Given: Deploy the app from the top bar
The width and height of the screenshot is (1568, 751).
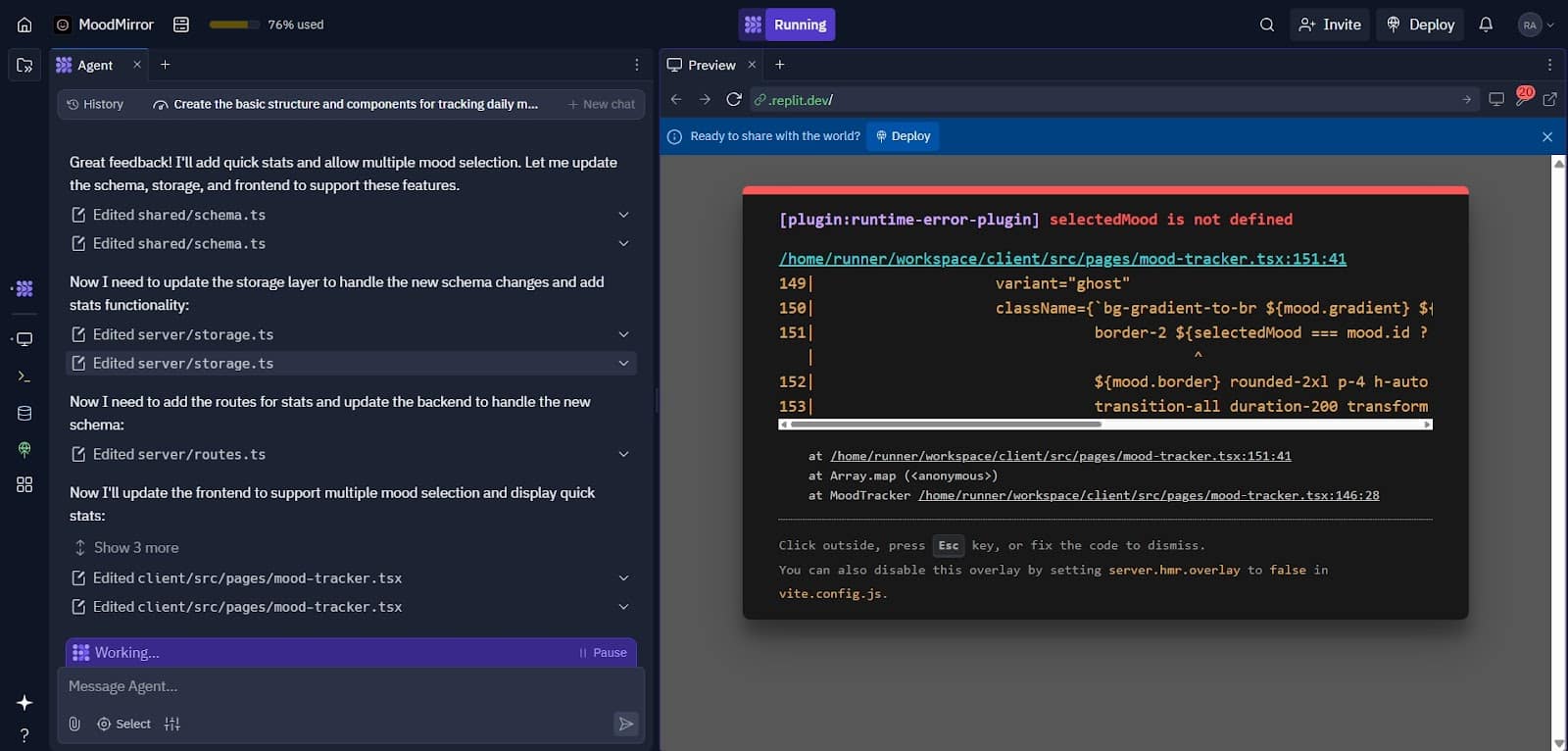Looking at the screenshot, I should 1420,25.
